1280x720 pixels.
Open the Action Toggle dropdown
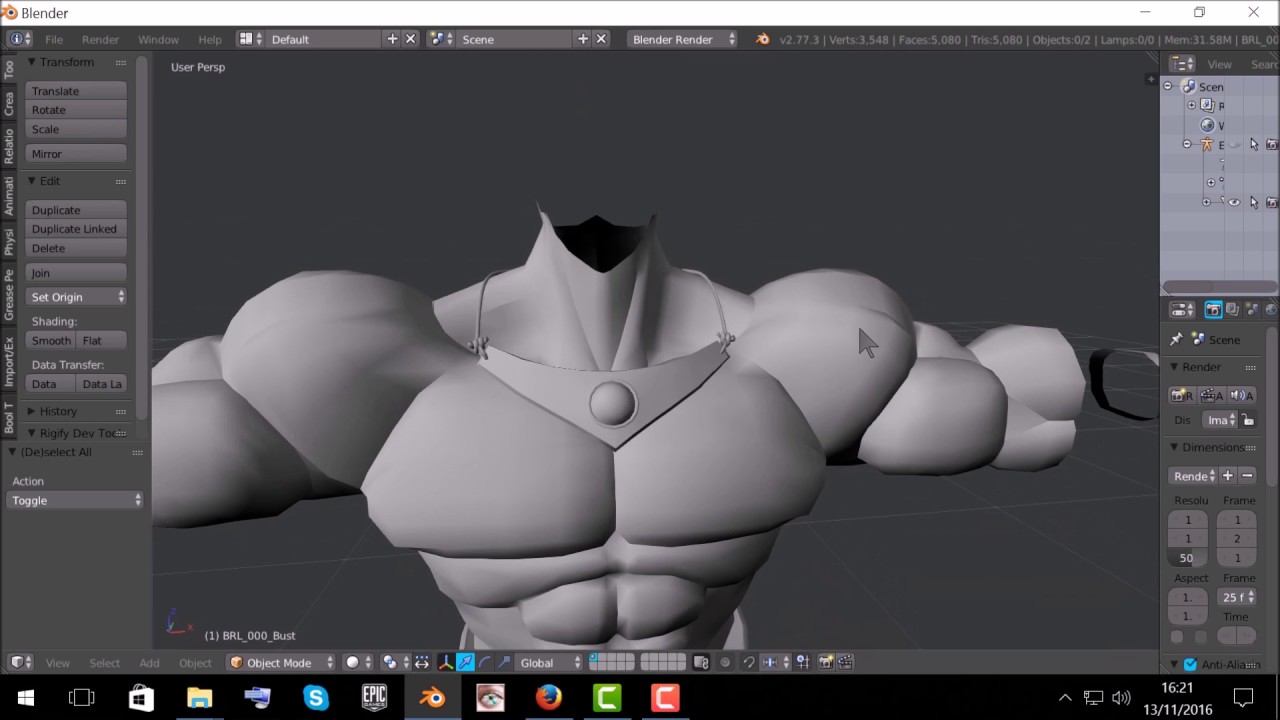(76, 500)
